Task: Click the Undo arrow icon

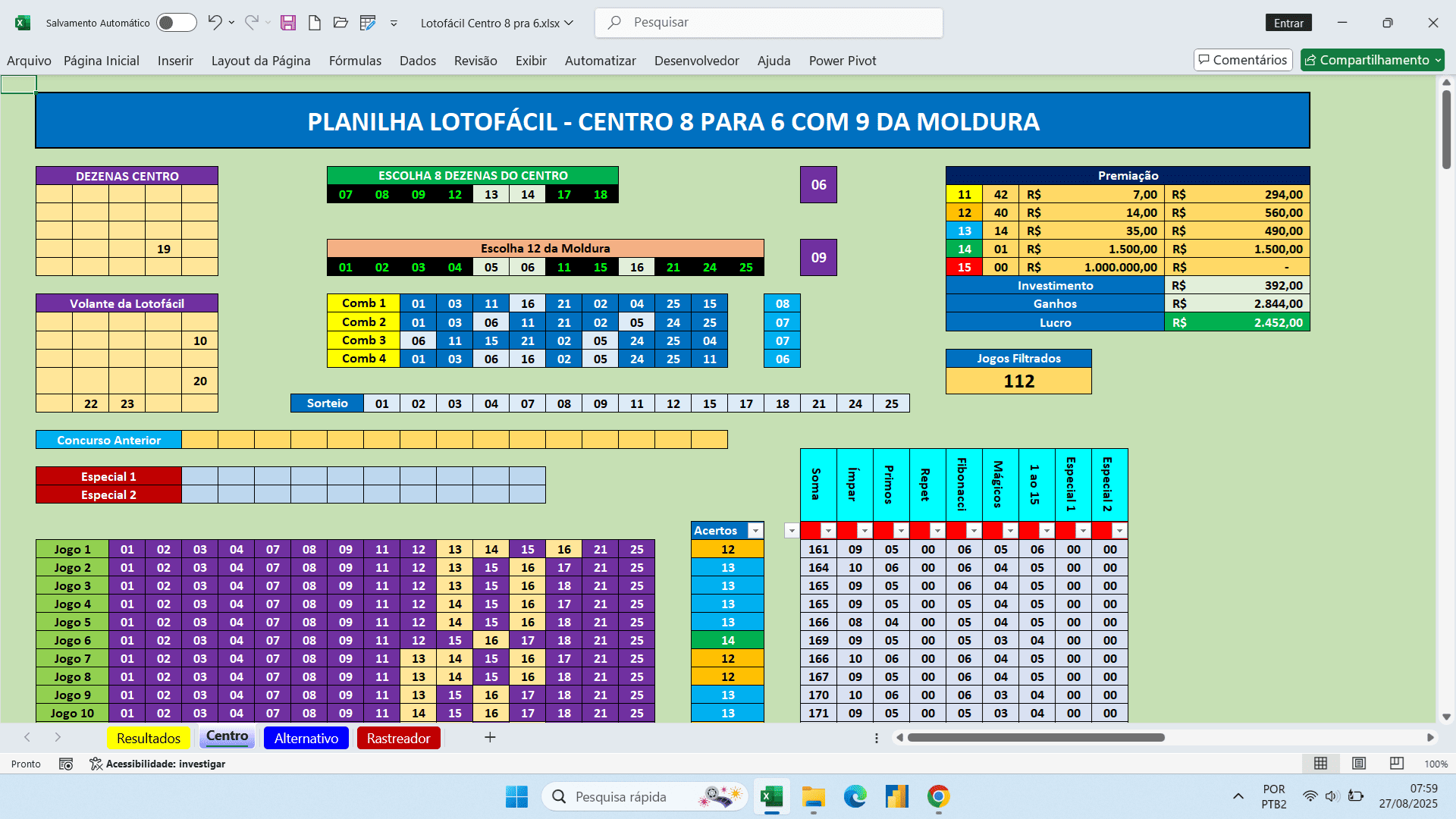Action: pyautogui.click(x=215, y=23)
